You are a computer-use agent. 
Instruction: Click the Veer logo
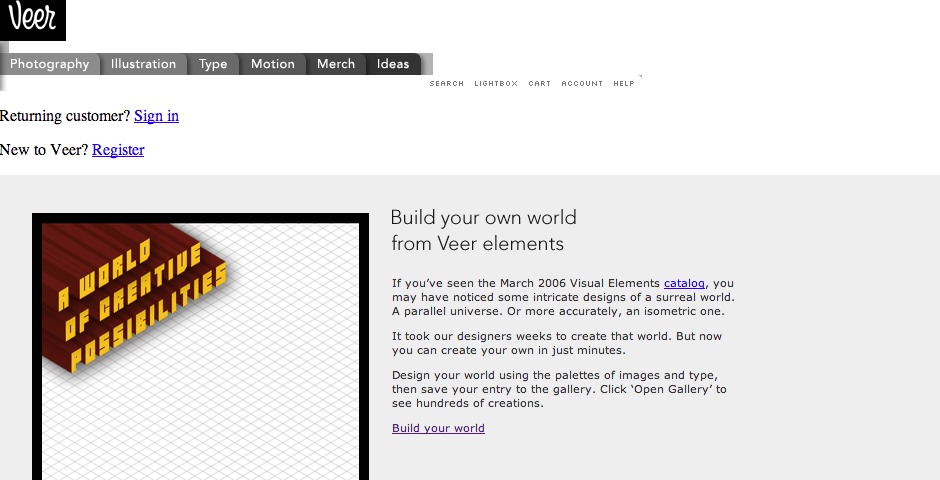tap(33, 20)
